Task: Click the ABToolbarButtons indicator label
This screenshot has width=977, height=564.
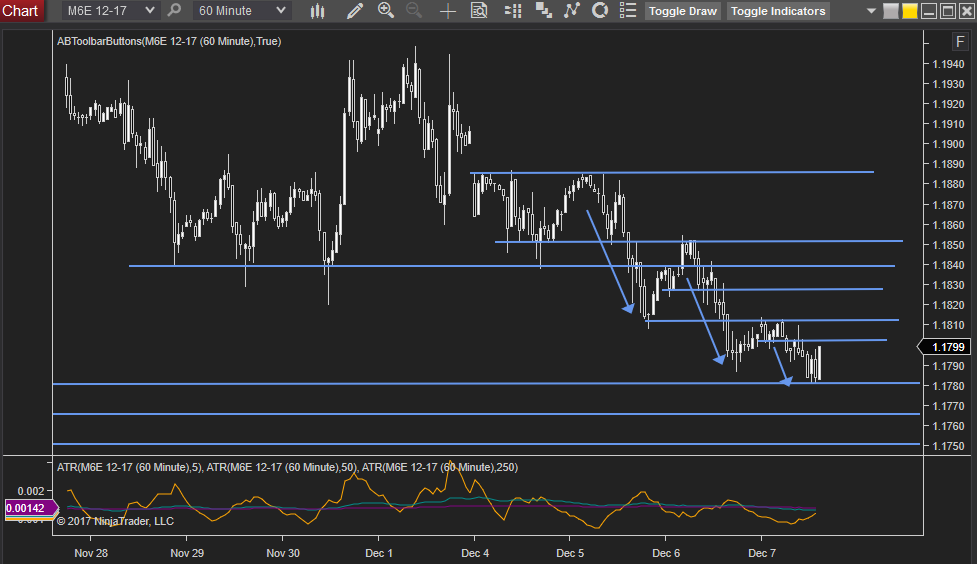Action: coord(169,41)
